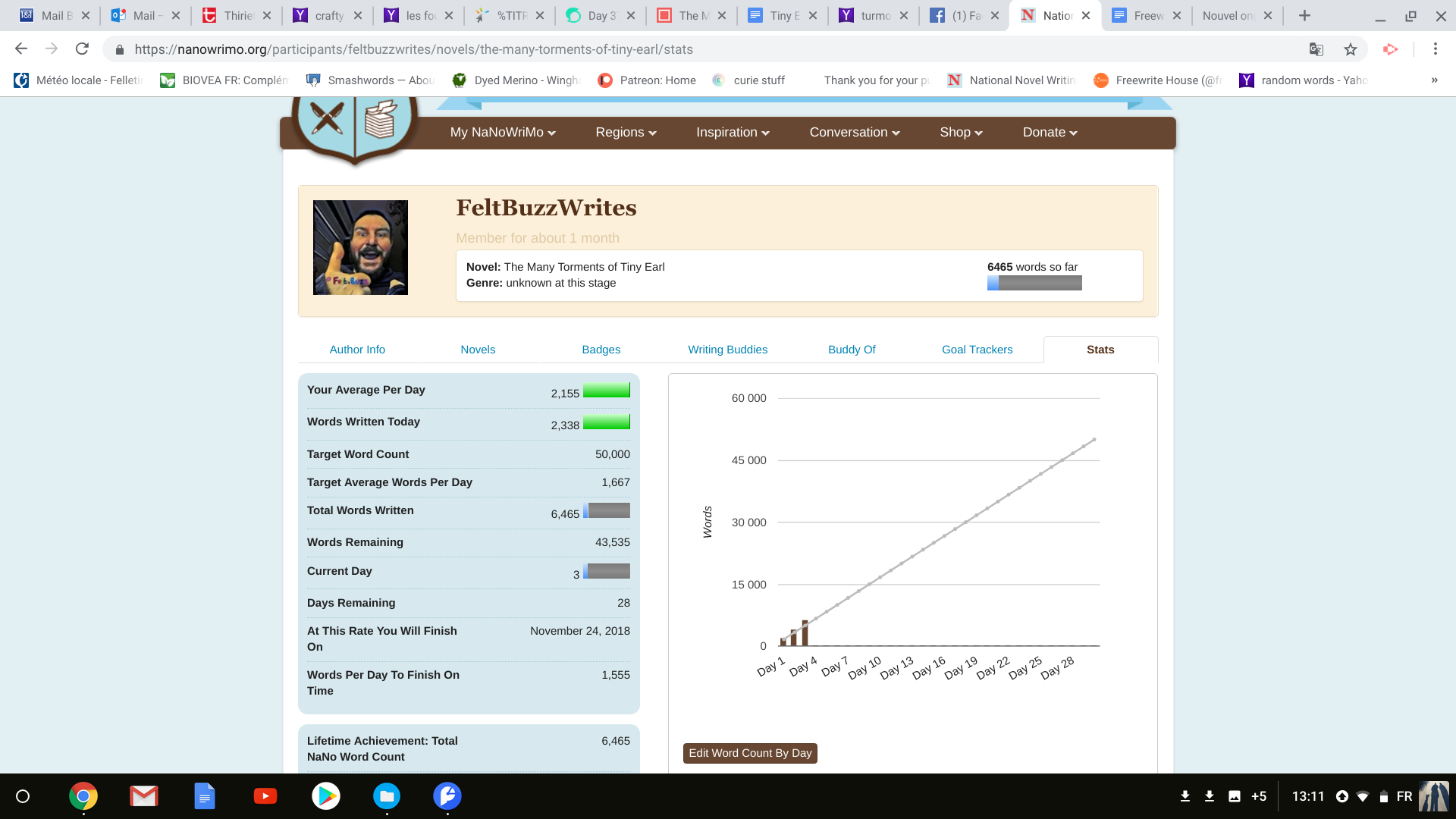Switch to the Author Info tab
The image size is (1456, 819).
357,350
